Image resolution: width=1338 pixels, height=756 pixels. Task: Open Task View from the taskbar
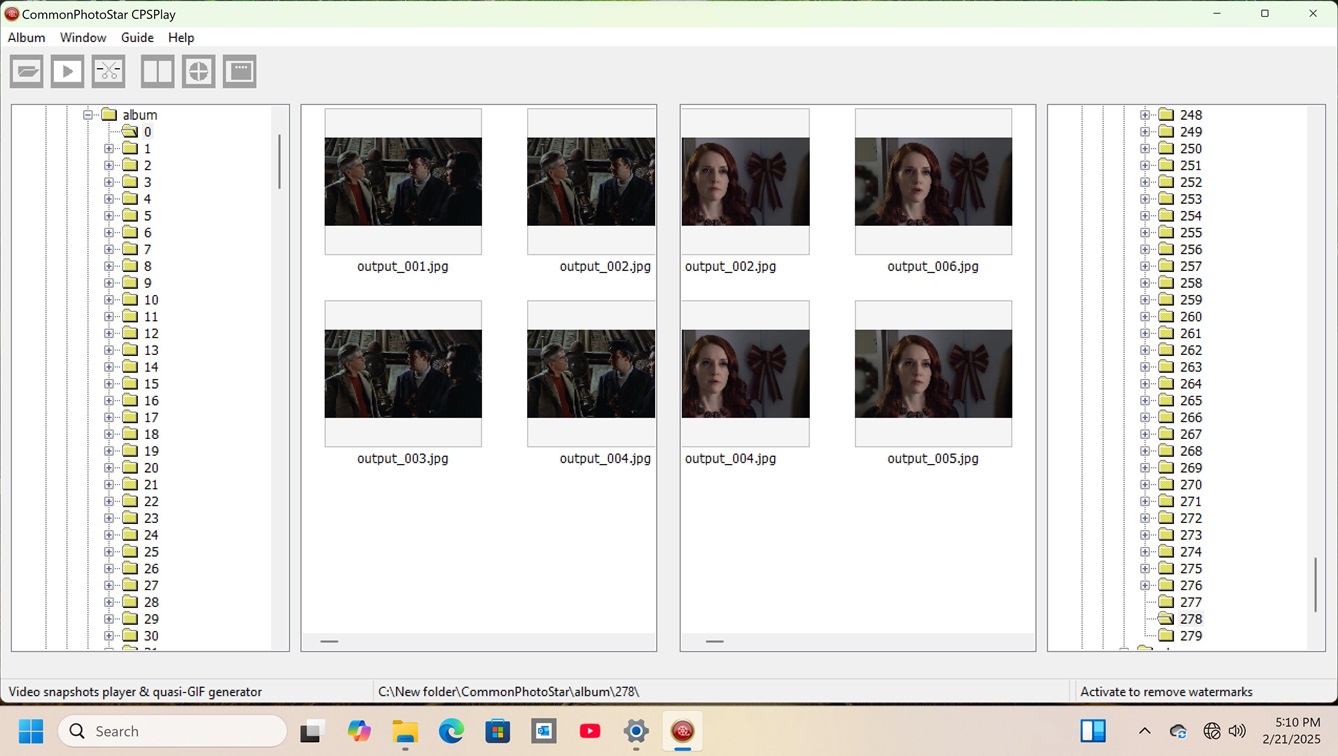(x=312, y=731)
